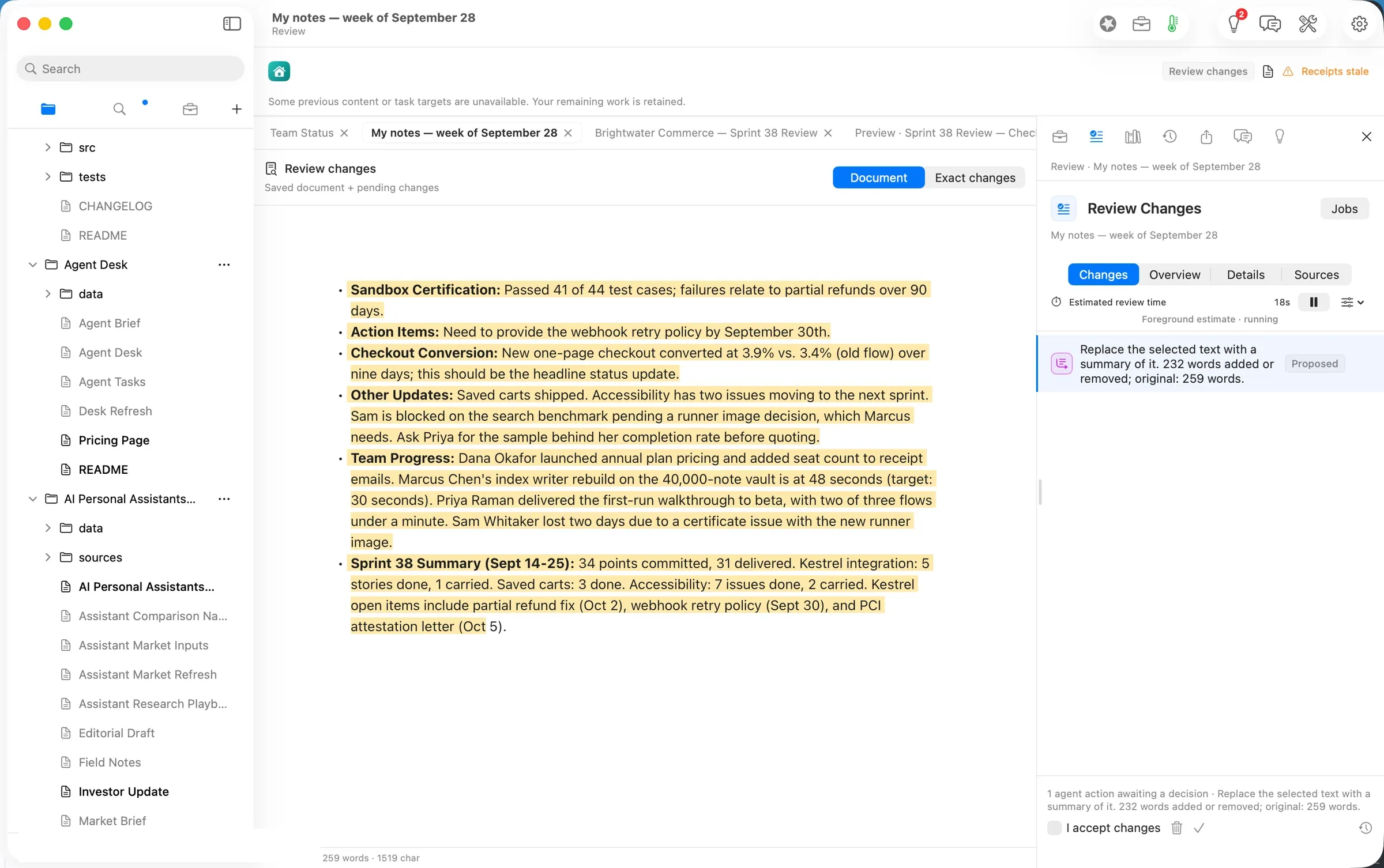Click the star badge icon in top toolbar
This screenshot has width=1384, height=868.
coord(1108,24)
